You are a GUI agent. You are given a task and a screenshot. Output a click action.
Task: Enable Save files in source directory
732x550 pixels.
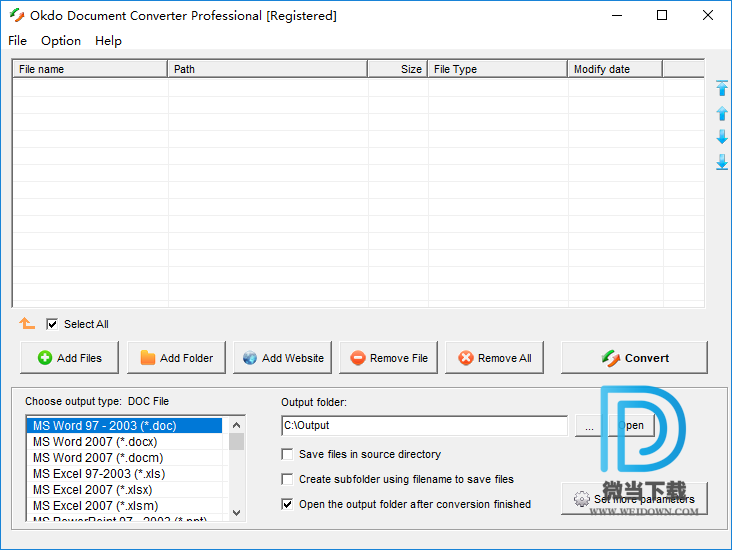click(x=287, y=454)
